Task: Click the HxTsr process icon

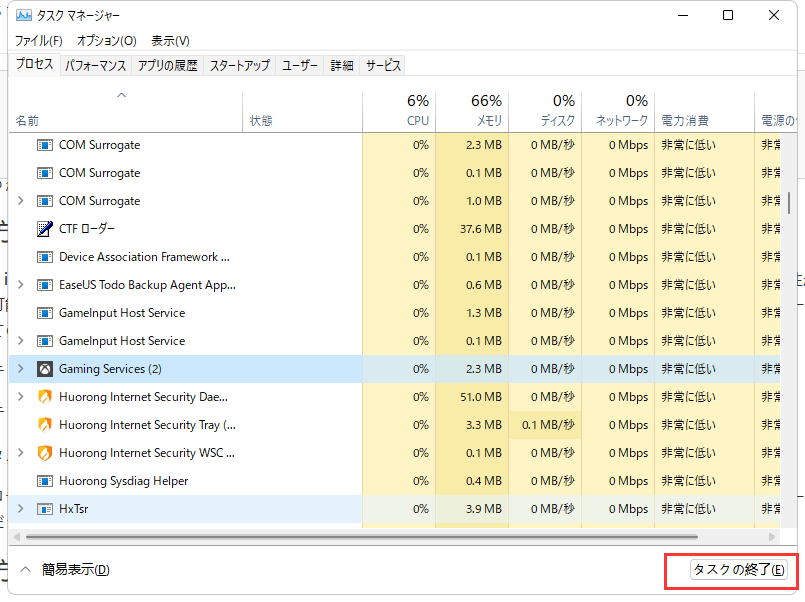Action: (x=45, y=509)
